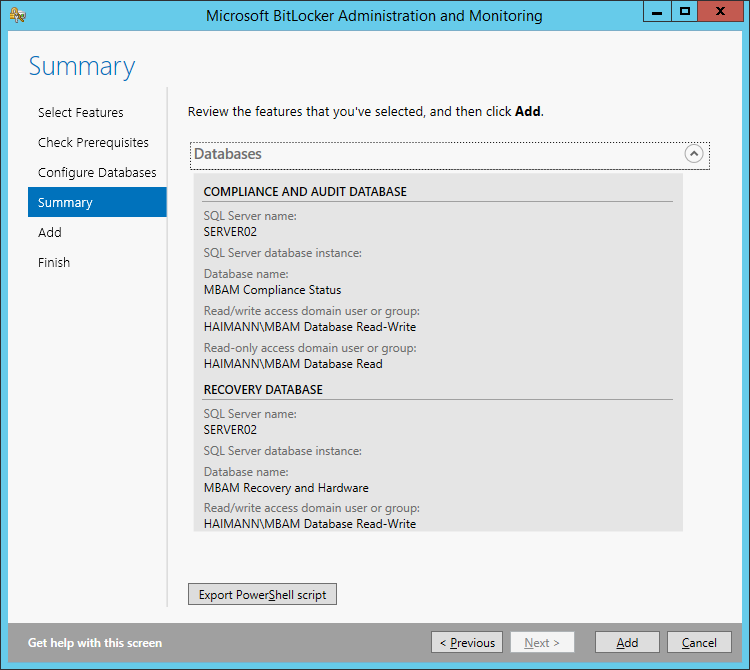Collapse the Databases section chevron
The width and height of the screenshot is (750, 670).
click(694, 154)
